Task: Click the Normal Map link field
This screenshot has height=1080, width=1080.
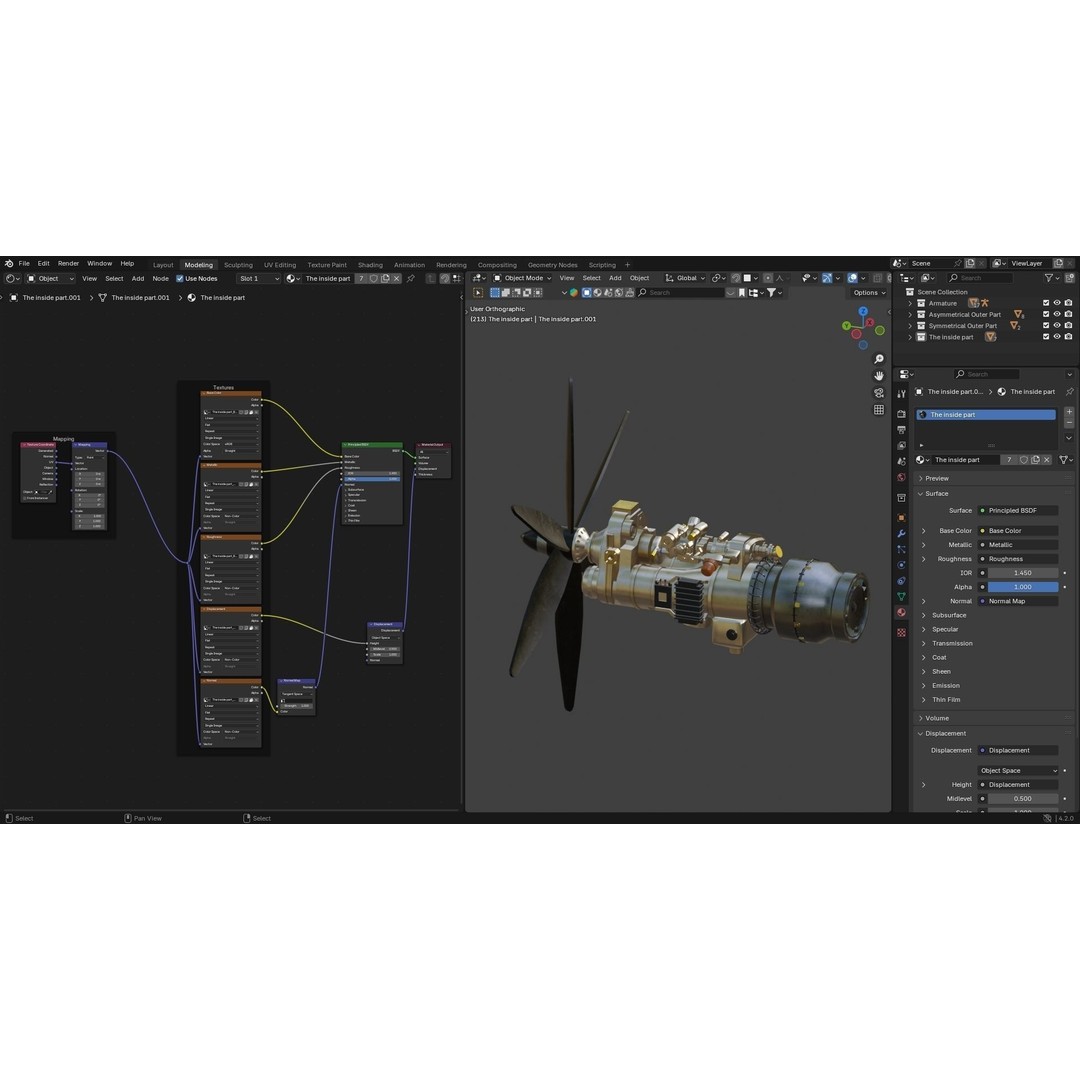Action: pyautogui.click(x=1017, y=601)
